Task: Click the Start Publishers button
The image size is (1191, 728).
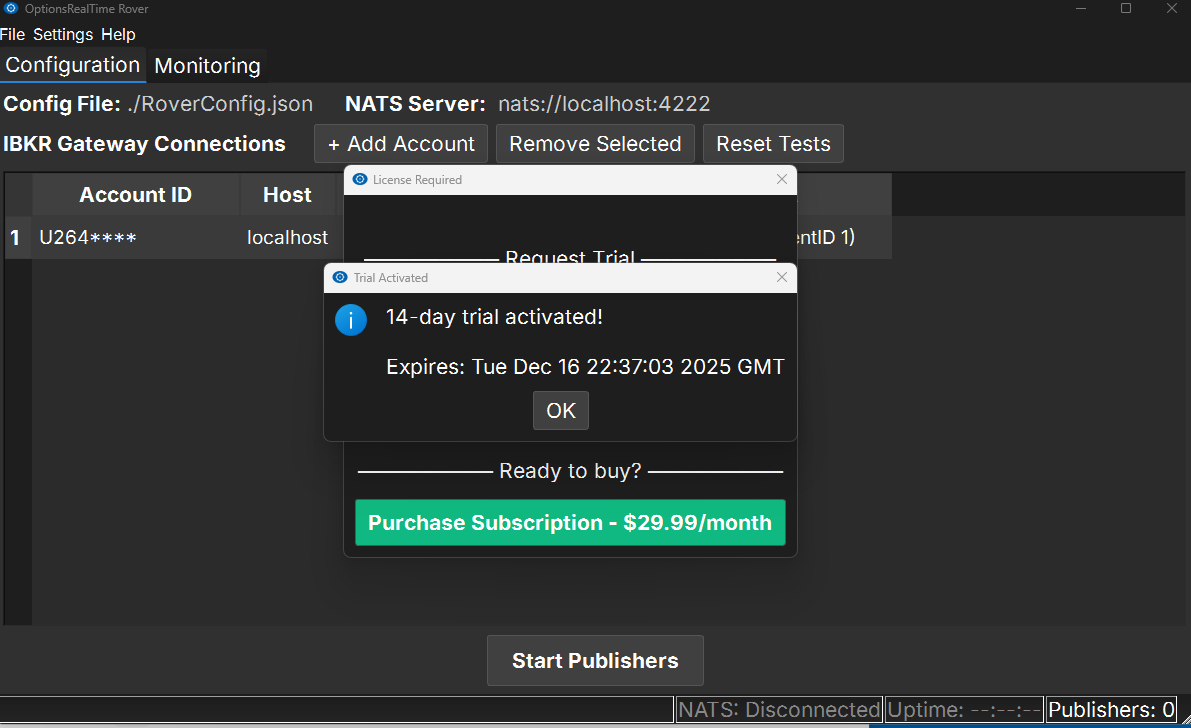Action: pyautogui.click(x=595, y=661)
